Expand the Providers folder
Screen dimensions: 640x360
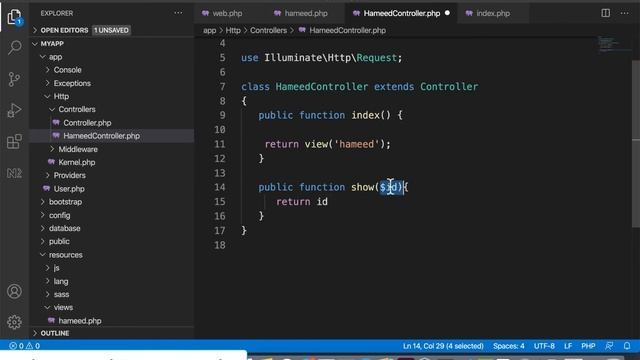click(69, 175)
